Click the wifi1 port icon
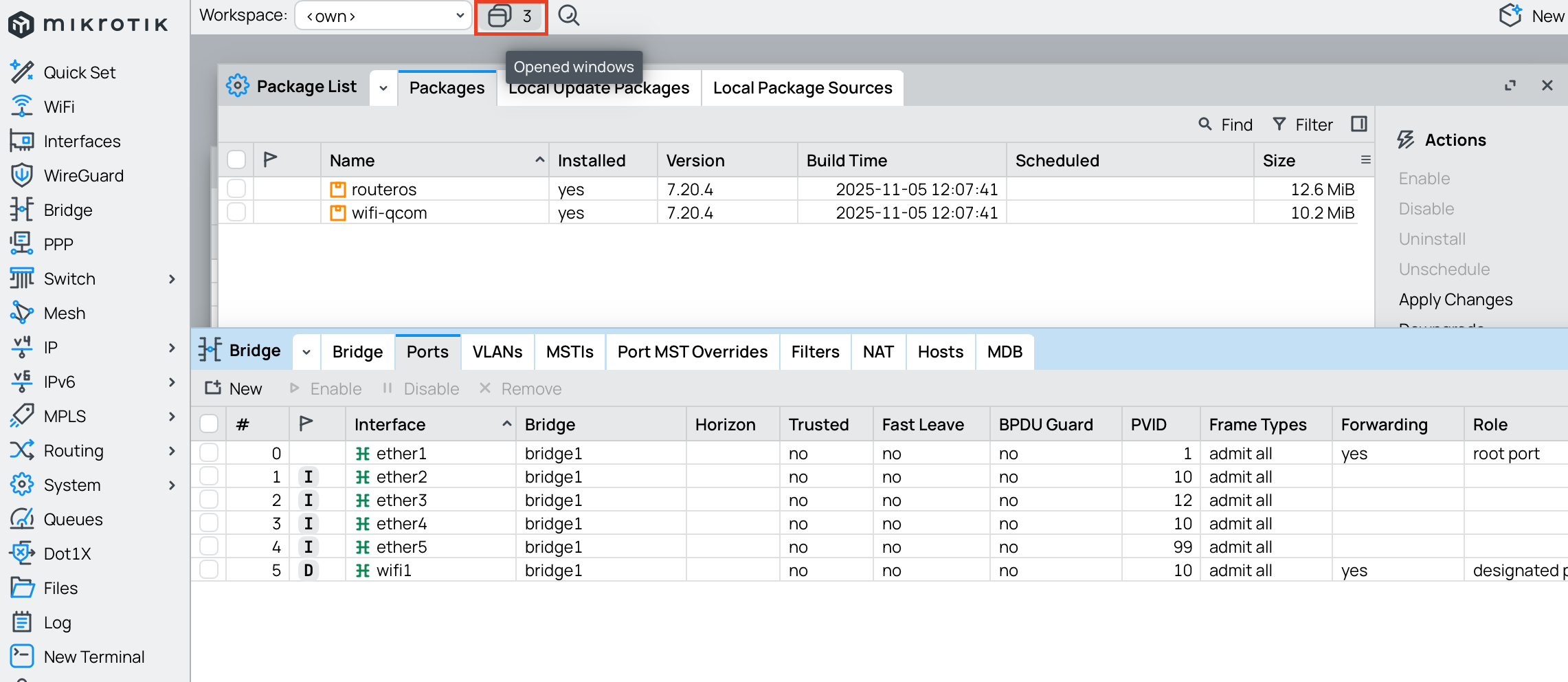Viewport: 1568px width, 682px height. tap(363, 571)
